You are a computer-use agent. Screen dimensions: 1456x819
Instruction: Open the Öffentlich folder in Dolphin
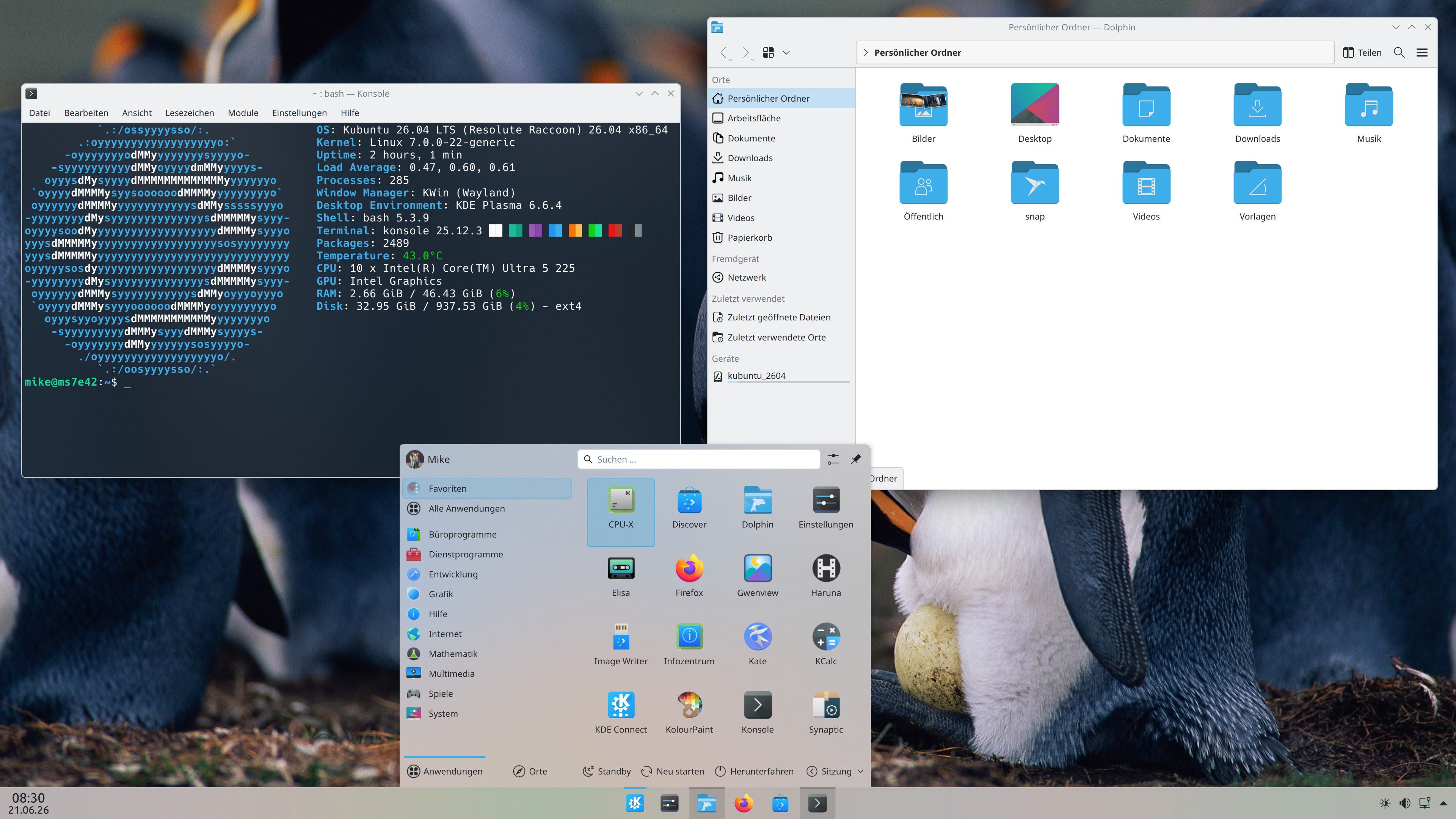[923, 191]
